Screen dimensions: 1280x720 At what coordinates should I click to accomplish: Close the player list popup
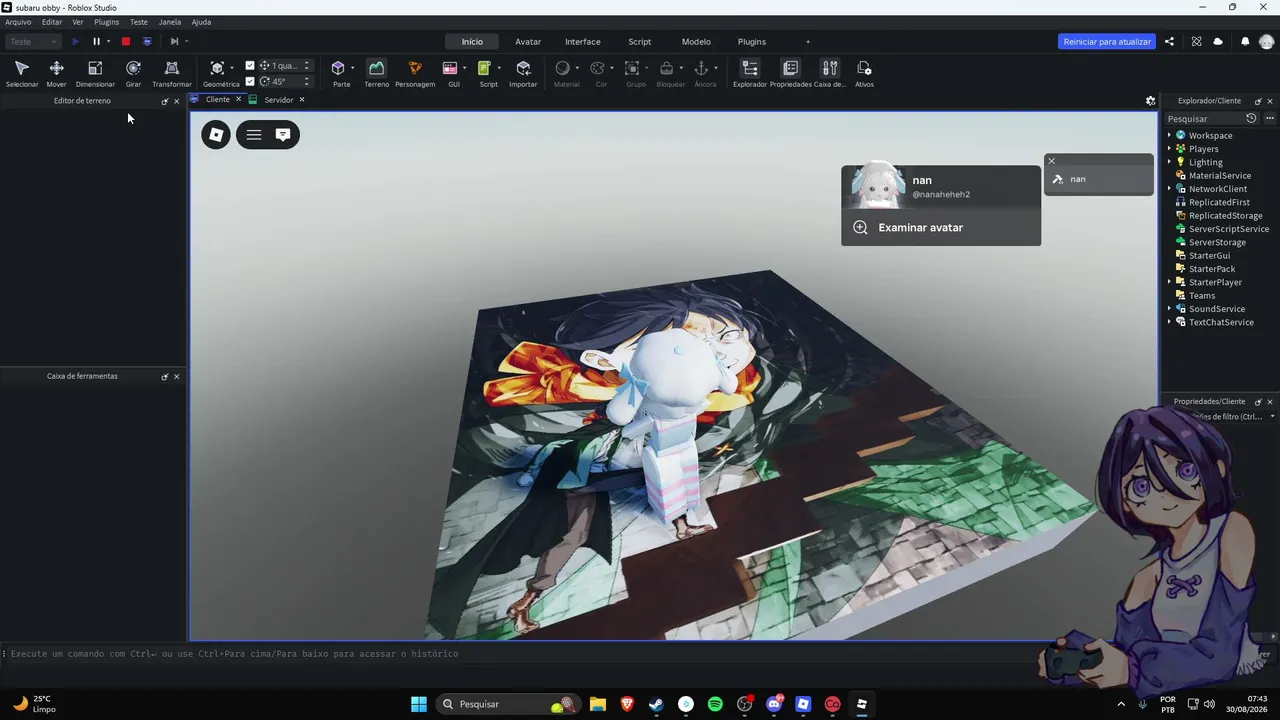pyautogui.click(x=1051, y=161)
